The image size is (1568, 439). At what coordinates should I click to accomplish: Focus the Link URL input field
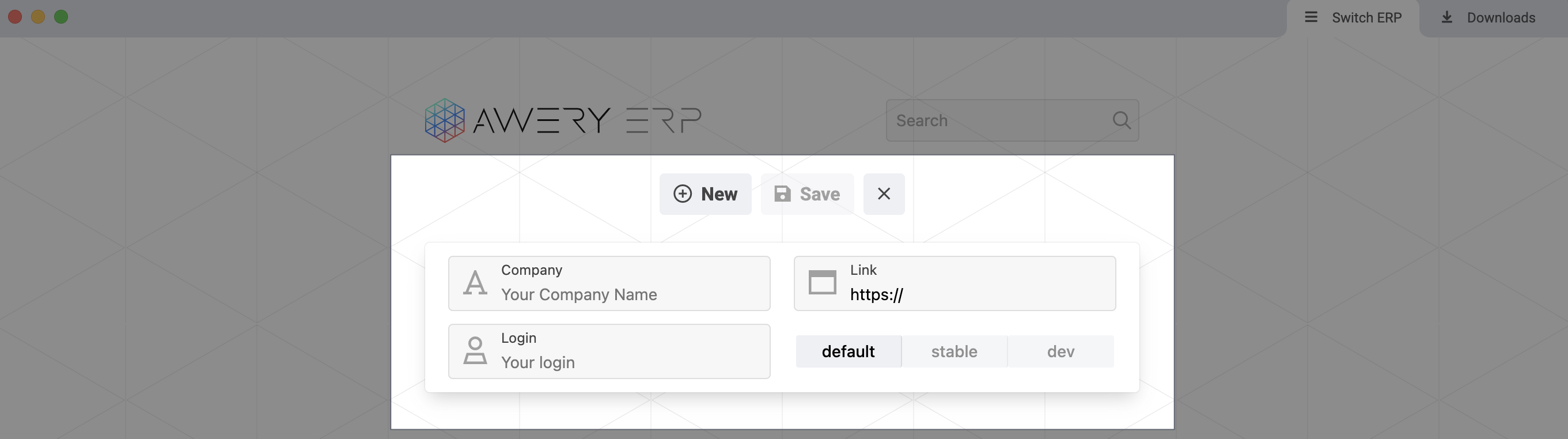[x=955, y=283]
